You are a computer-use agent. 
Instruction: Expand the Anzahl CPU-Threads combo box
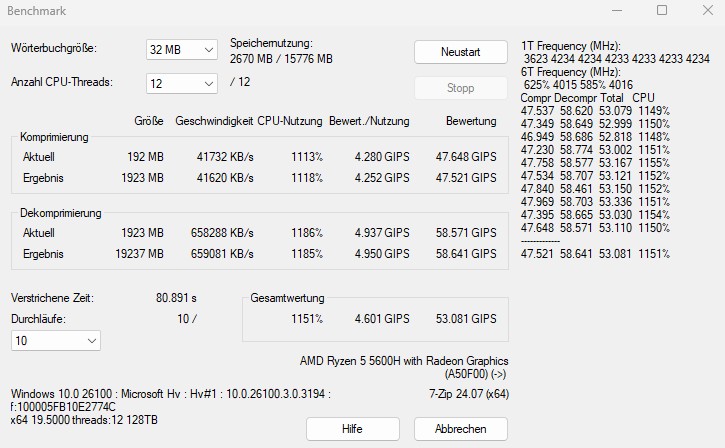181,82
